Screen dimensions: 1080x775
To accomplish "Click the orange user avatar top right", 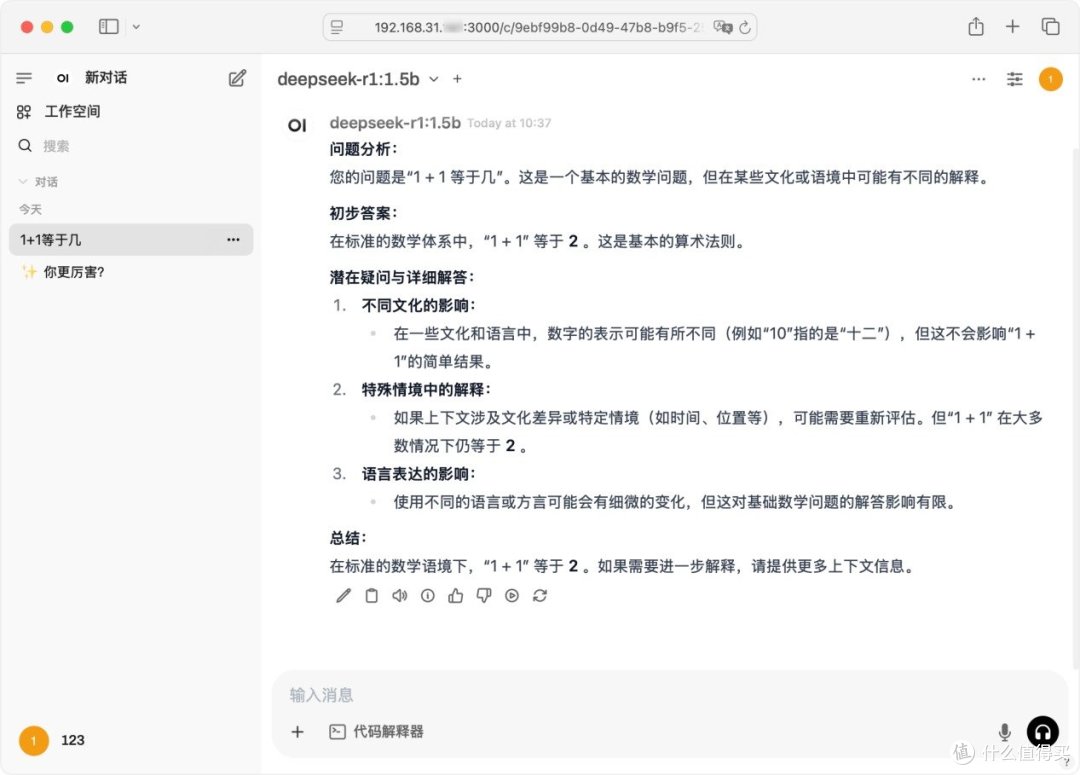I will 1050,79.
